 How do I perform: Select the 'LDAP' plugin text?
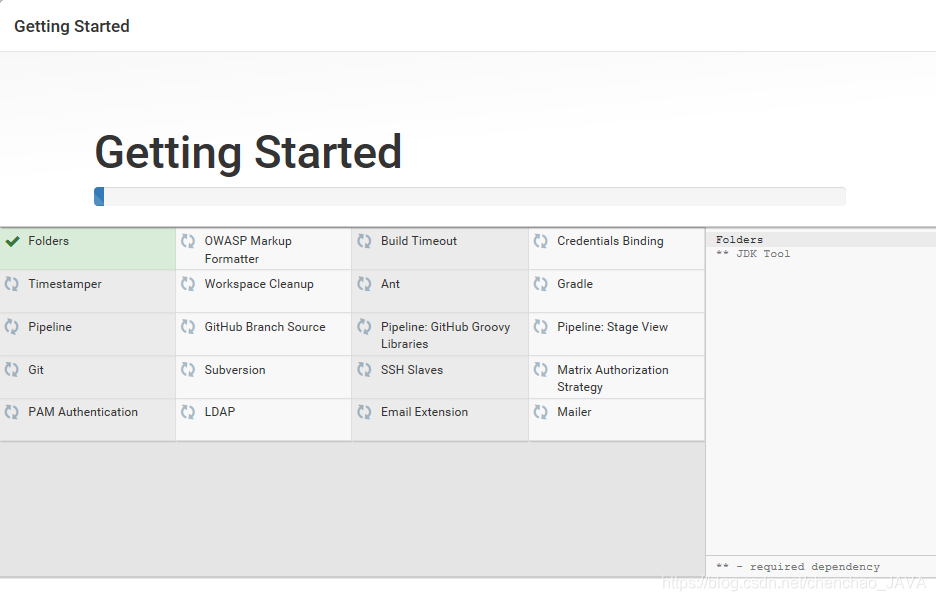pos(220,412)
